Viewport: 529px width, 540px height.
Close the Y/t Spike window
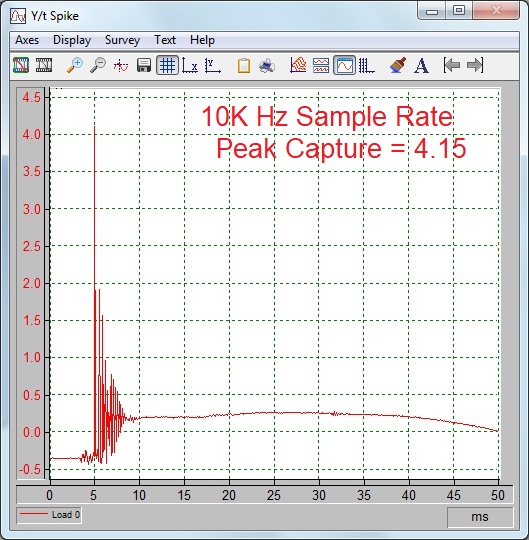click(x=496, y=11)
